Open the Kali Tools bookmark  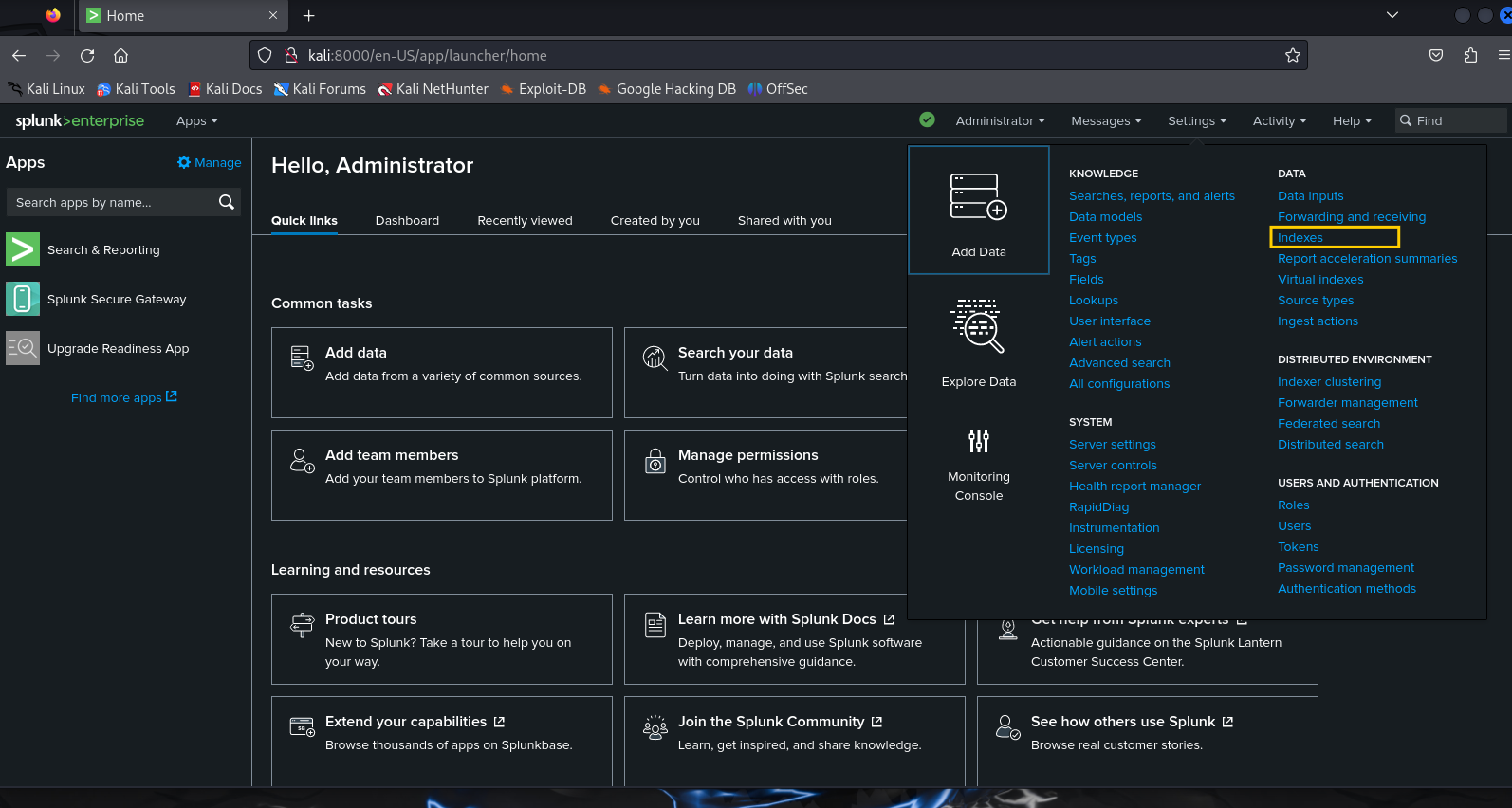point(136,88)
